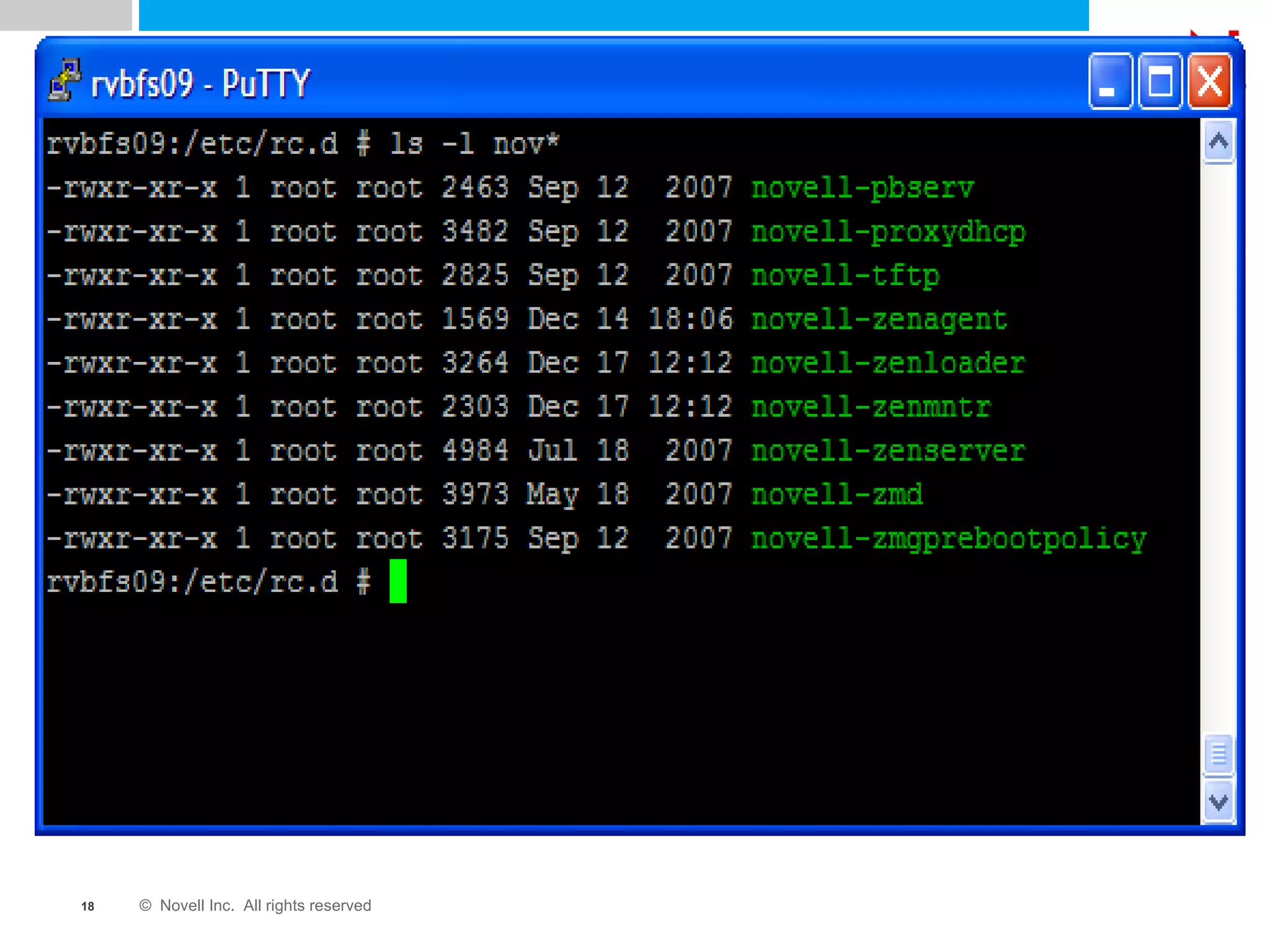Open the PuTTY system menu icon

pos(64,81)
